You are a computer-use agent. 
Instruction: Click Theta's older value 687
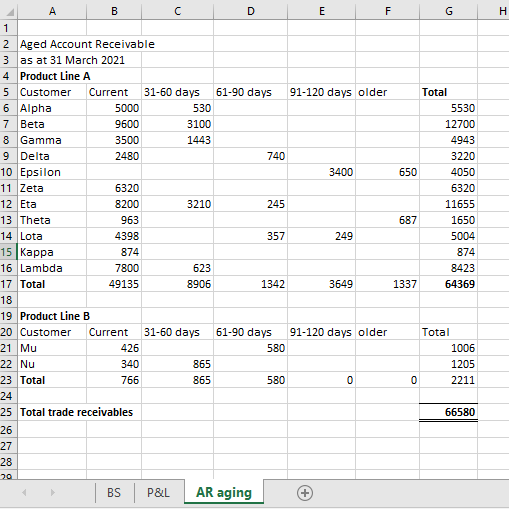[387, 220]
